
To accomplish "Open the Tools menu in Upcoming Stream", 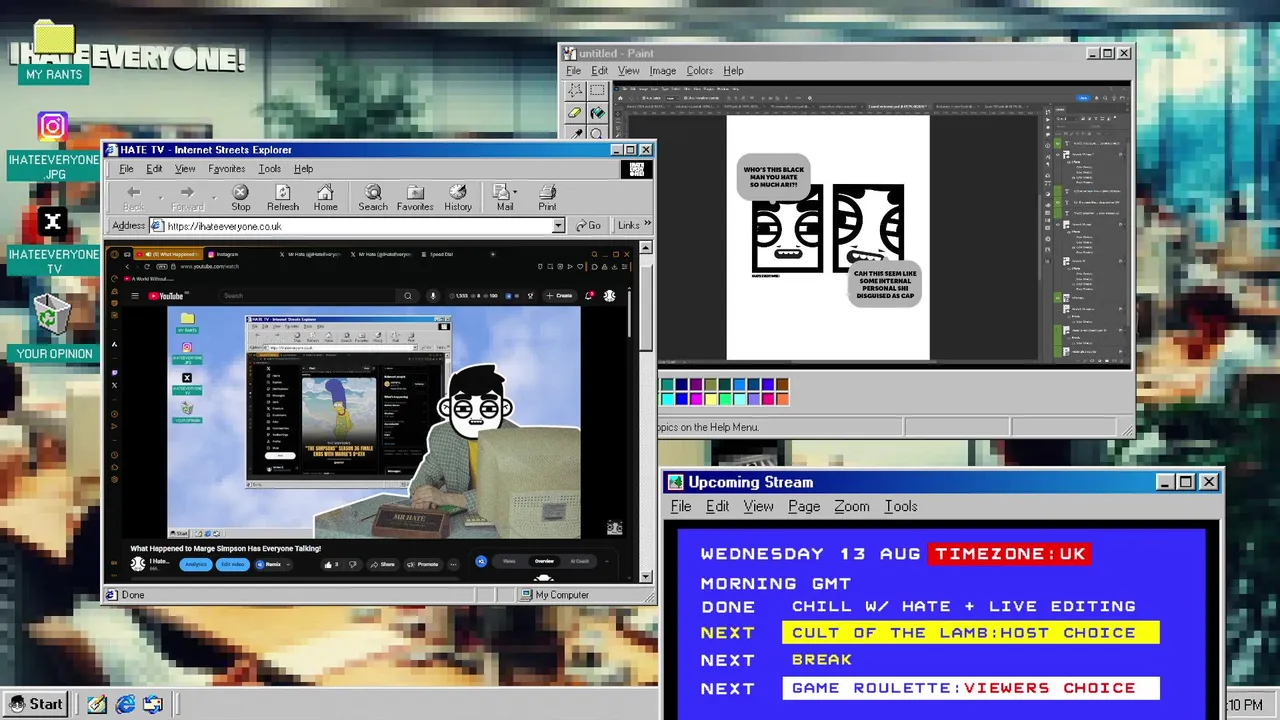I will (x=900, y=506).
